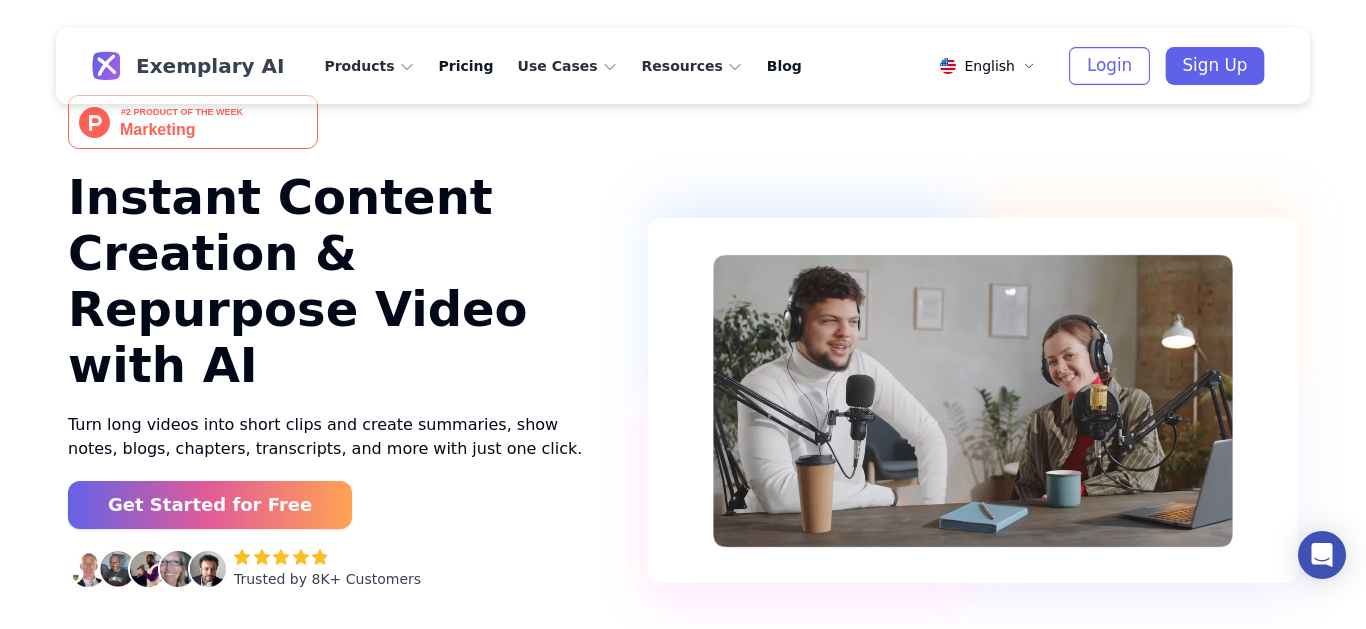Click the US flag language icon
The width and height of the screenshot is (1366, 629).
948,66
